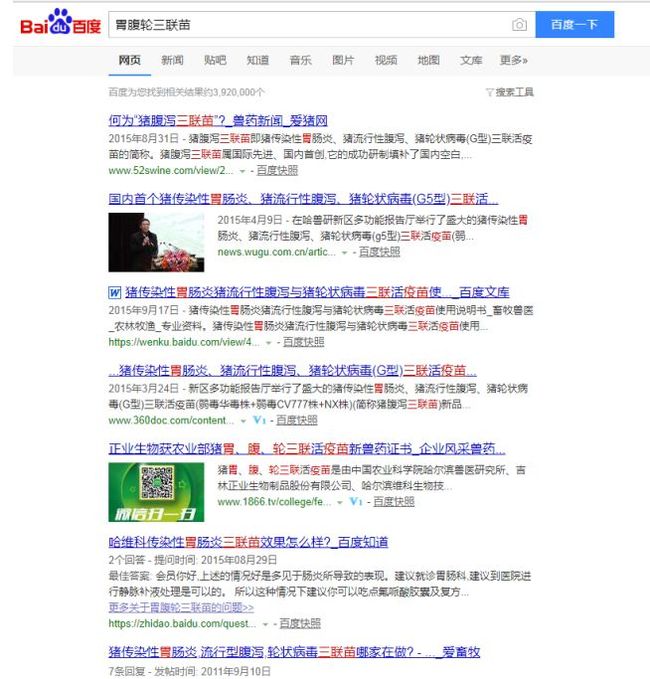
Task: Open 百度快照 for wenku.baidu.com result
Action: 304,342
